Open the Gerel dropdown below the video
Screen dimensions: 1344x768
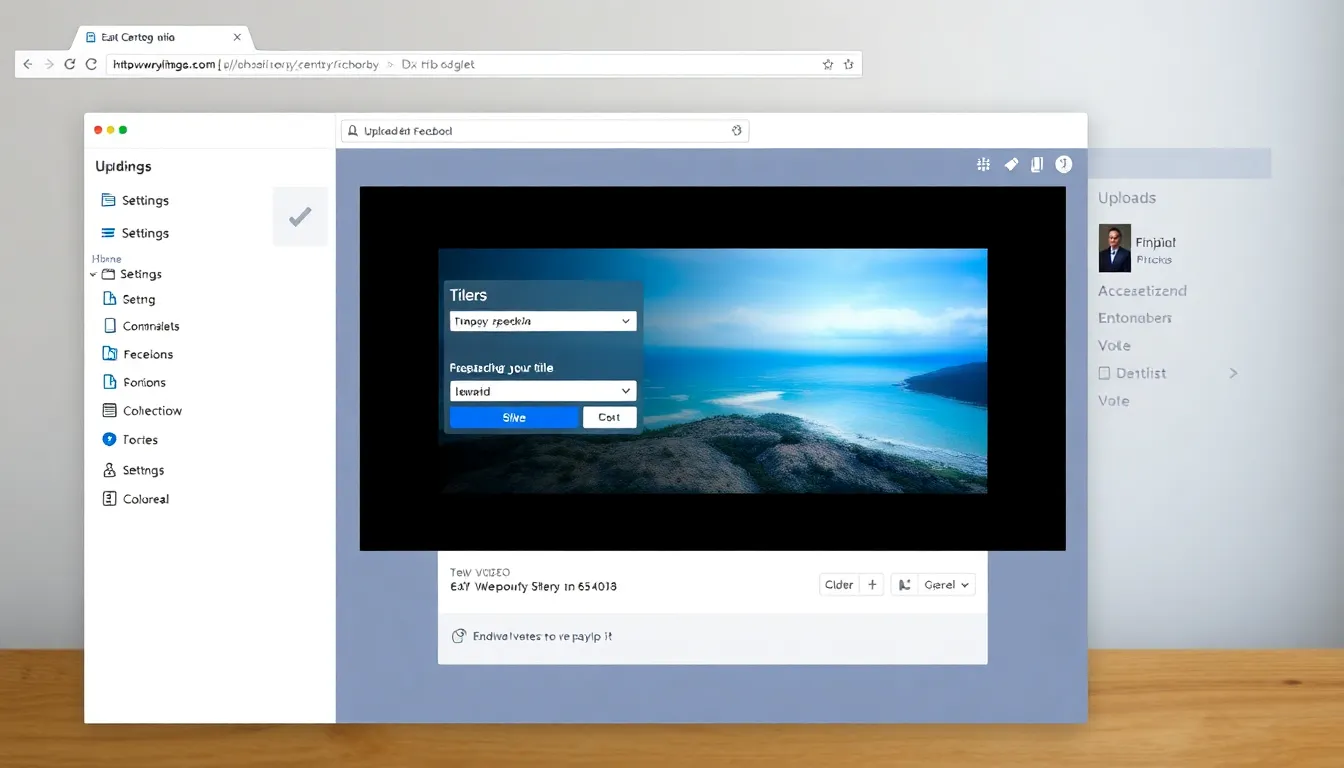tap(946, 585)
